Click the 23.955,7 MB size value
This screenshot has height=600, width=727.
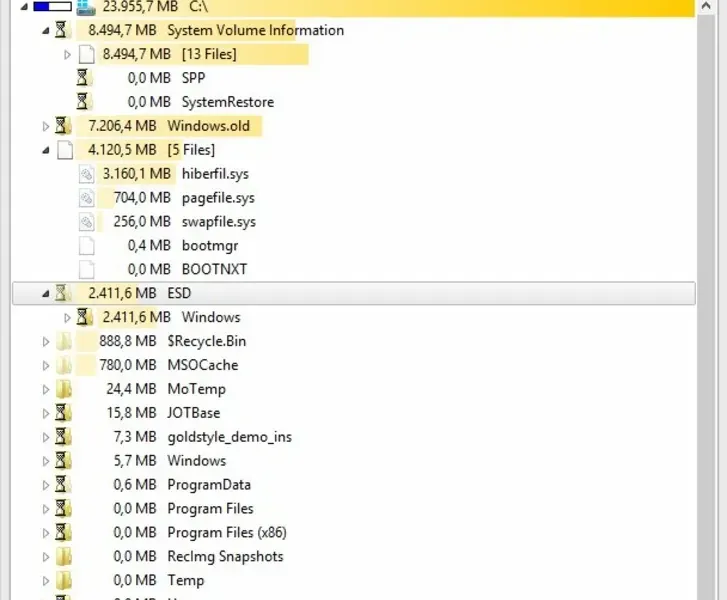point(140,7)
